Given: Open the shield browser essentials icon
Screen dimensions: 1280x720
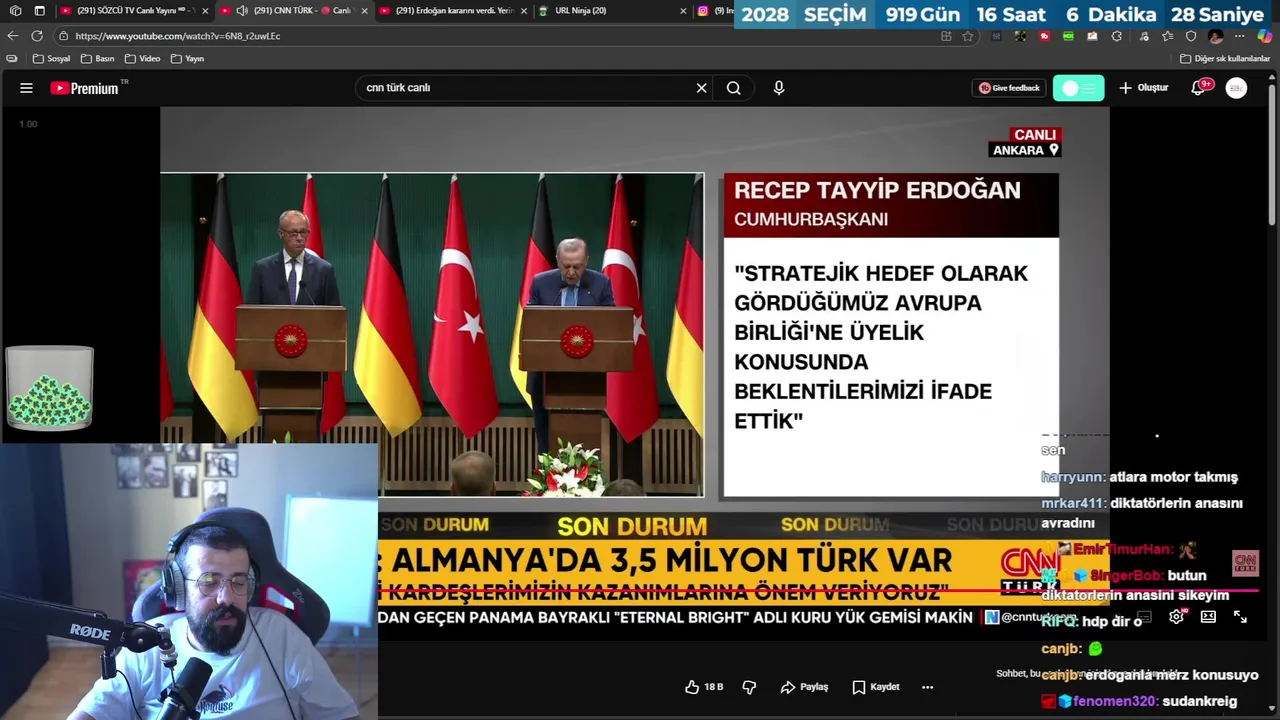Looking at the screenshot, I should tap(1191, 36).
